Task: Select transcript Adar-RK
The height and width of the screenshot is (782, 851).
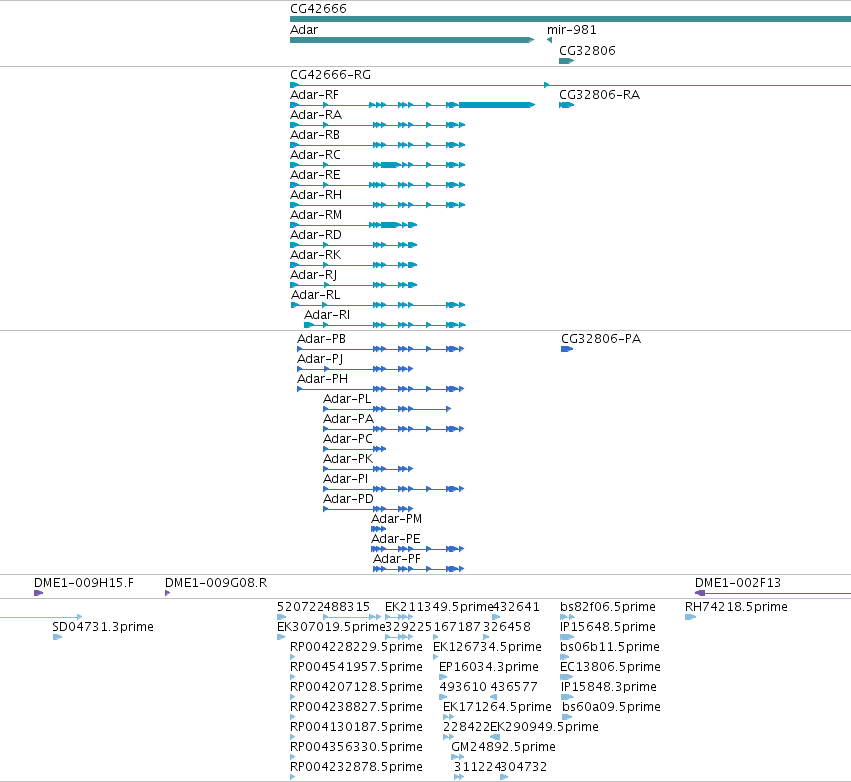Action: pos(353,265)
